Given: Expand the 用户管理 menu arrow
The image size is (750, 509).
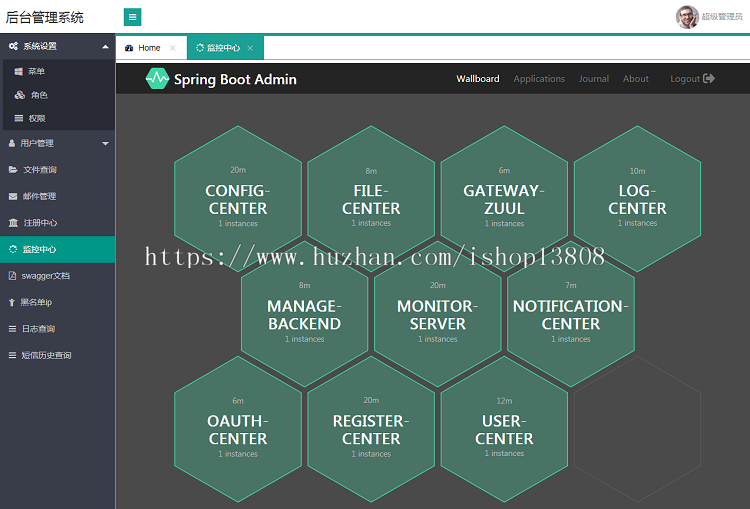Looking at the screenshot, I should pyautogui.click(x=105, y=144).
